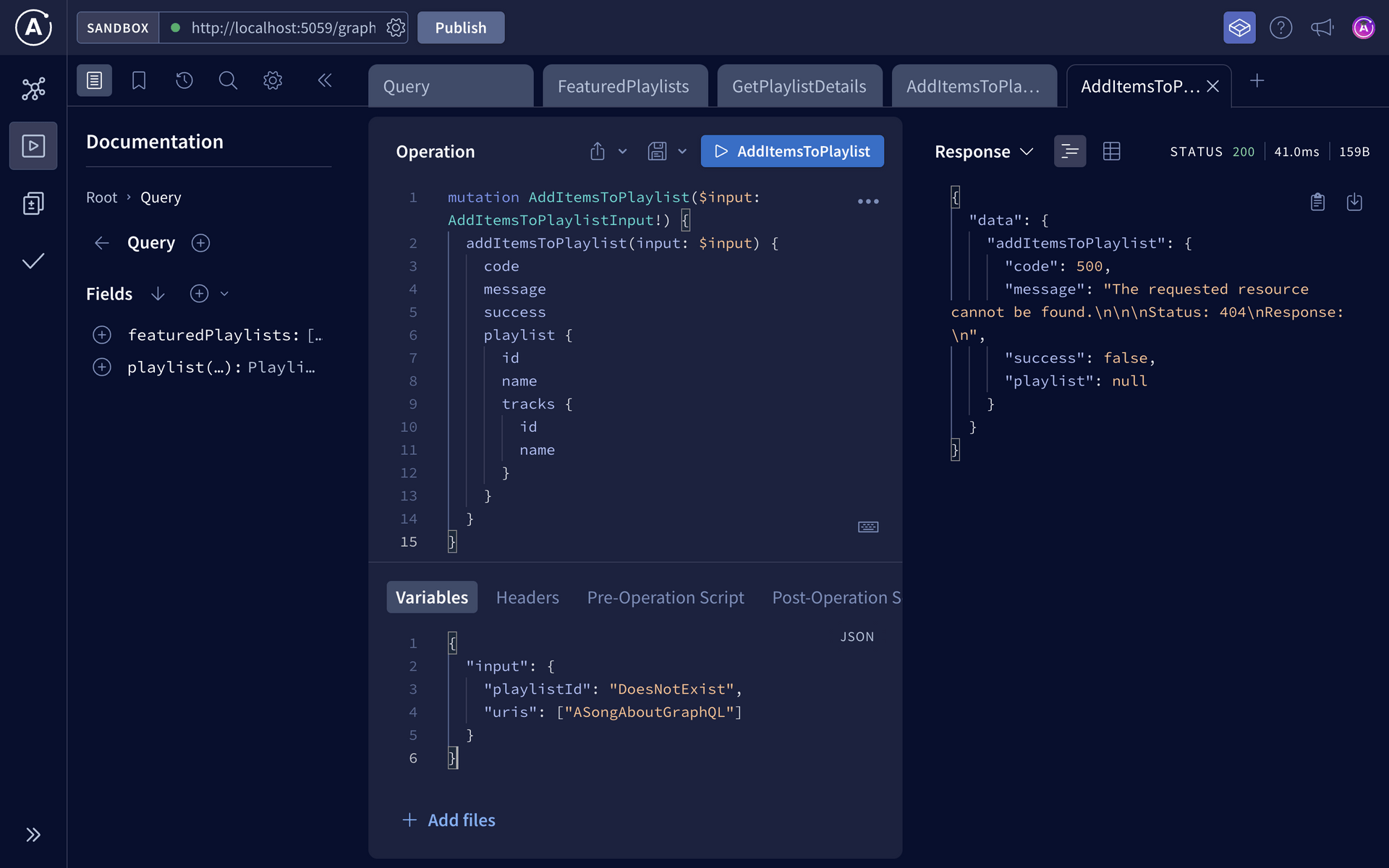
Task: Click the search magnifier icon in documentation panel
Action: click(228, 80)
